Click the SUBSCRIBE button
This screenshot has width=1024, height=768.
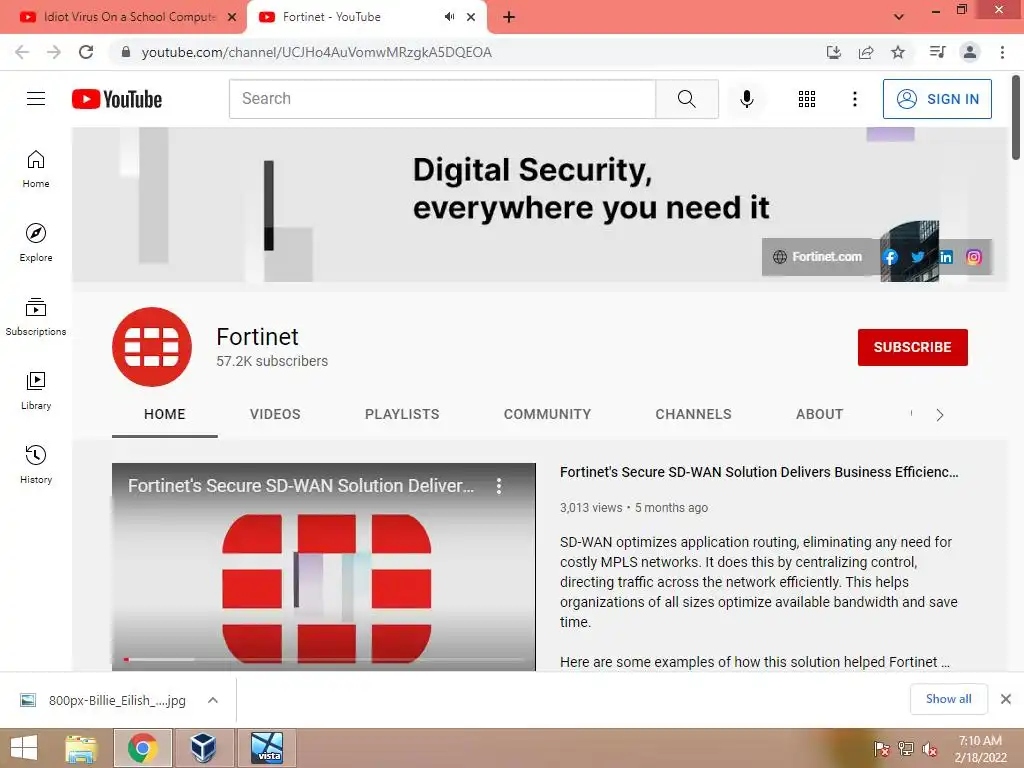click(x=912, y=347)
